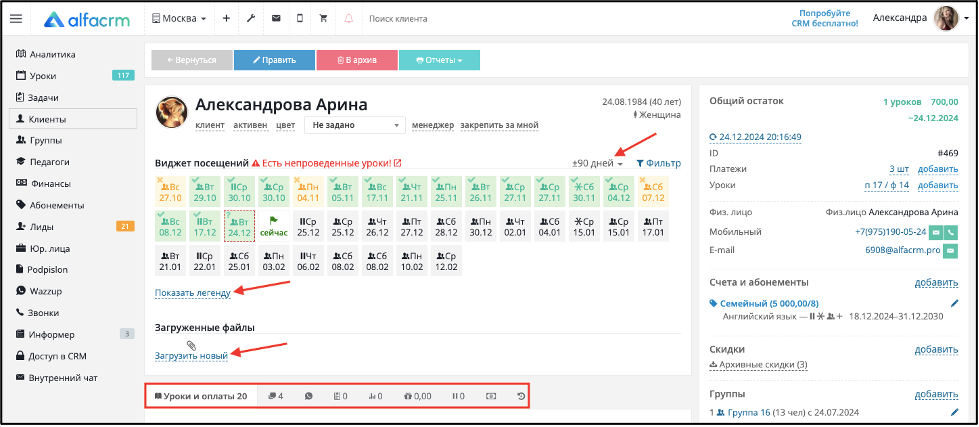
Task: Click the paperclip icon under Загруженные файлы
Action: [x=192, y=345]
